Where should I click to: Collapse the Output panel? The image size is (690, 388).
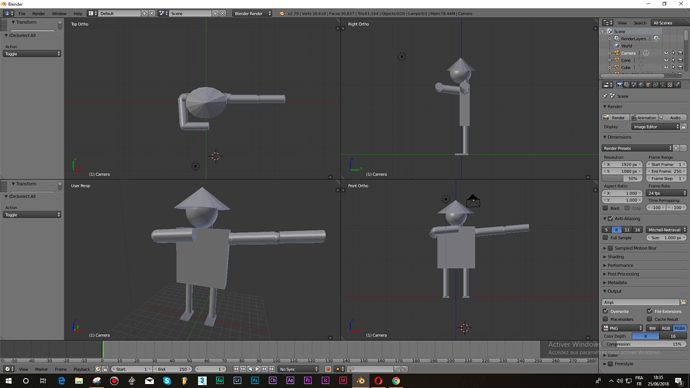tap(614, 291)
